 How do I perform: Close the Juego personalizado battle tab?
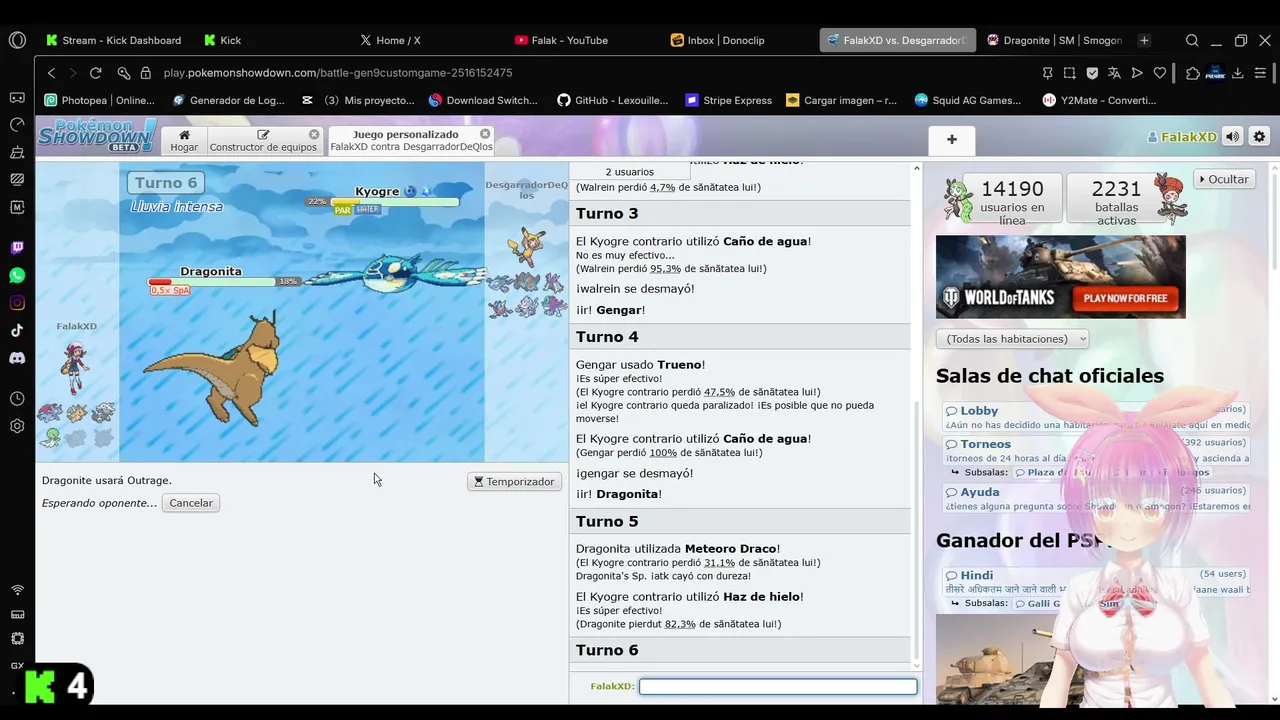pos(485,134)
